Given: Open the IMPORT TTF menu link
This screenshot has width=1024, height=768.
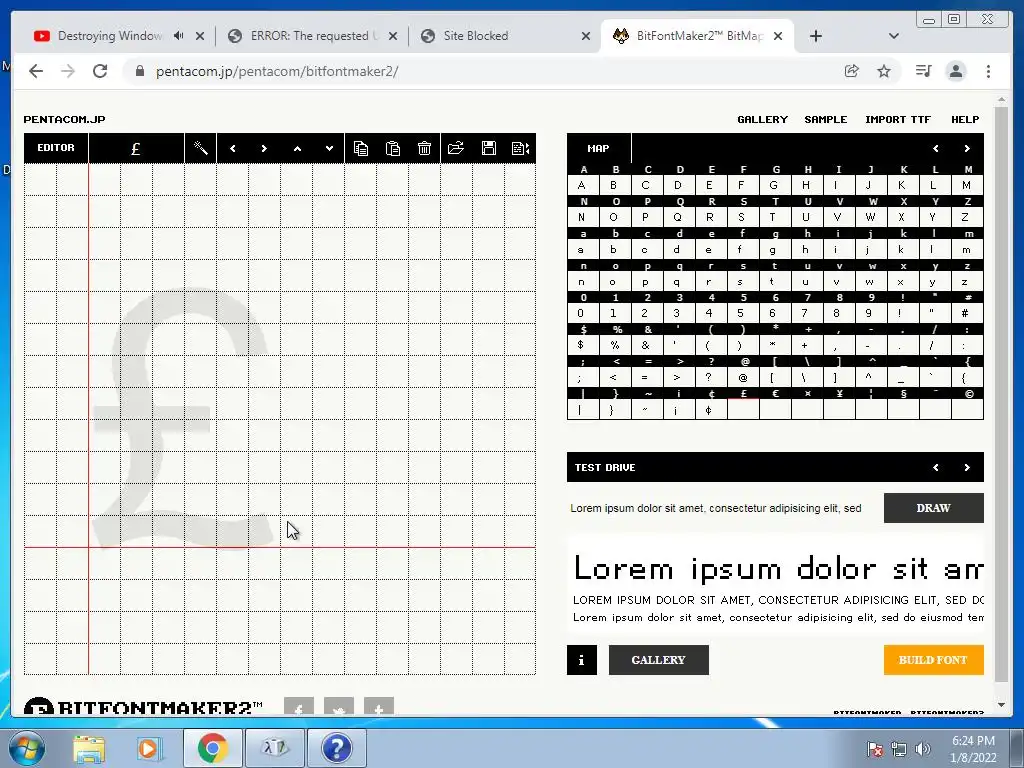Looking at the screenshot, I should (898, 120).
